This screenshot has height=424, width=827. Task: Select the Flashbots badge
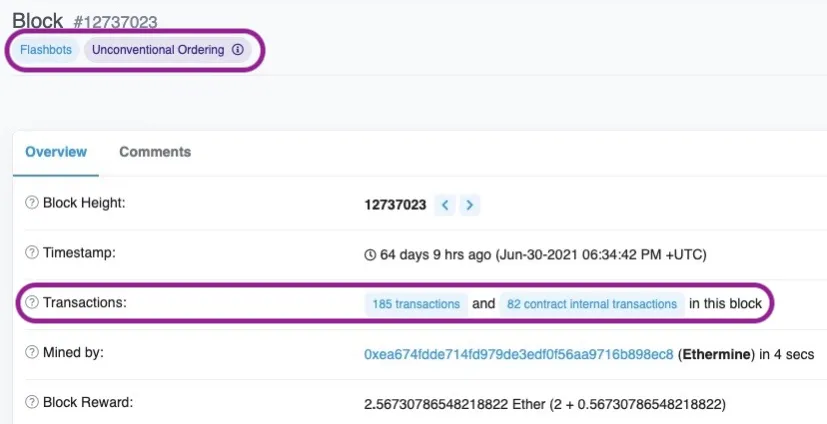pyautogui.click(x=46, y=50)
